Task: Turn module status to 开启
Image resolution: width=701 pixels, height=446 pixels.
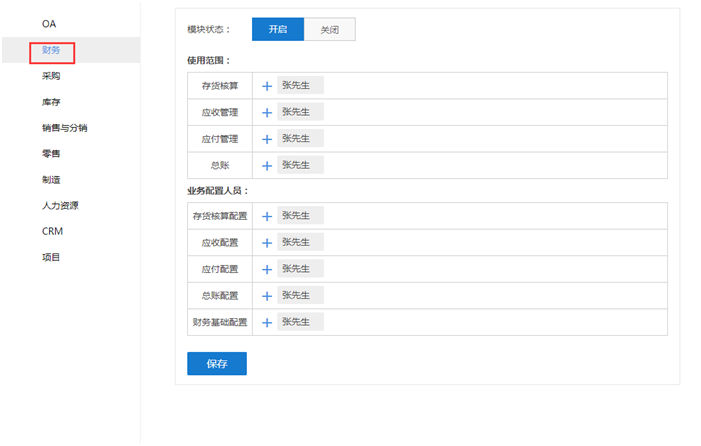Action: 278,29
